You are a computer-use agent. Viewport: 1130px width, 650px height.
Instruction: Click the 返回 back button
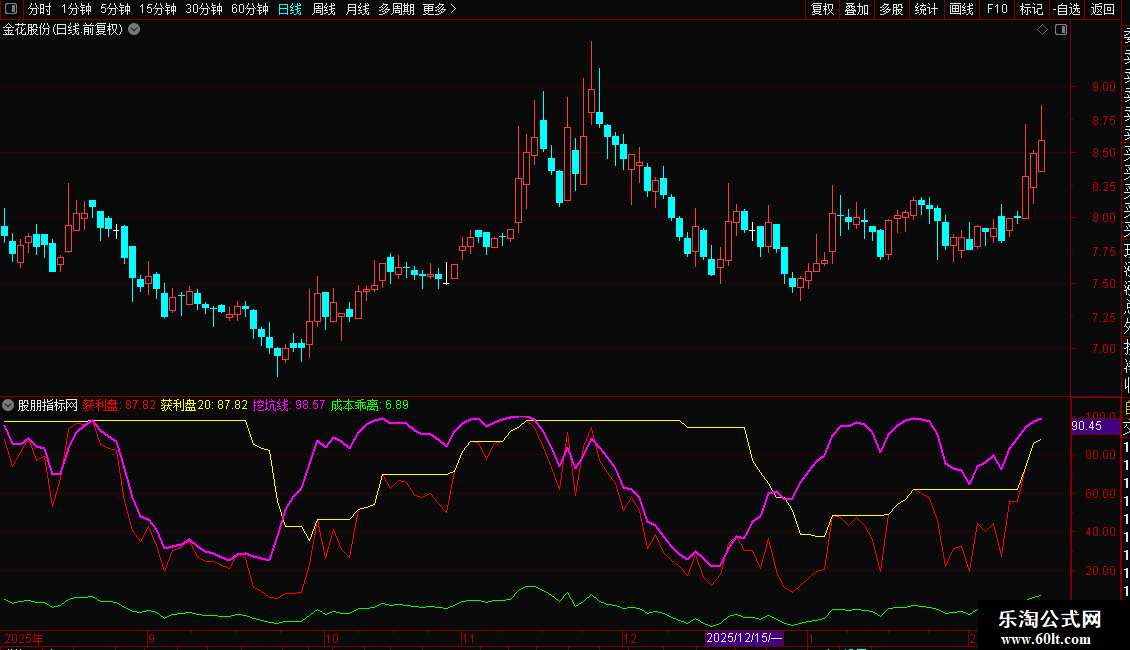[1103, 9]
